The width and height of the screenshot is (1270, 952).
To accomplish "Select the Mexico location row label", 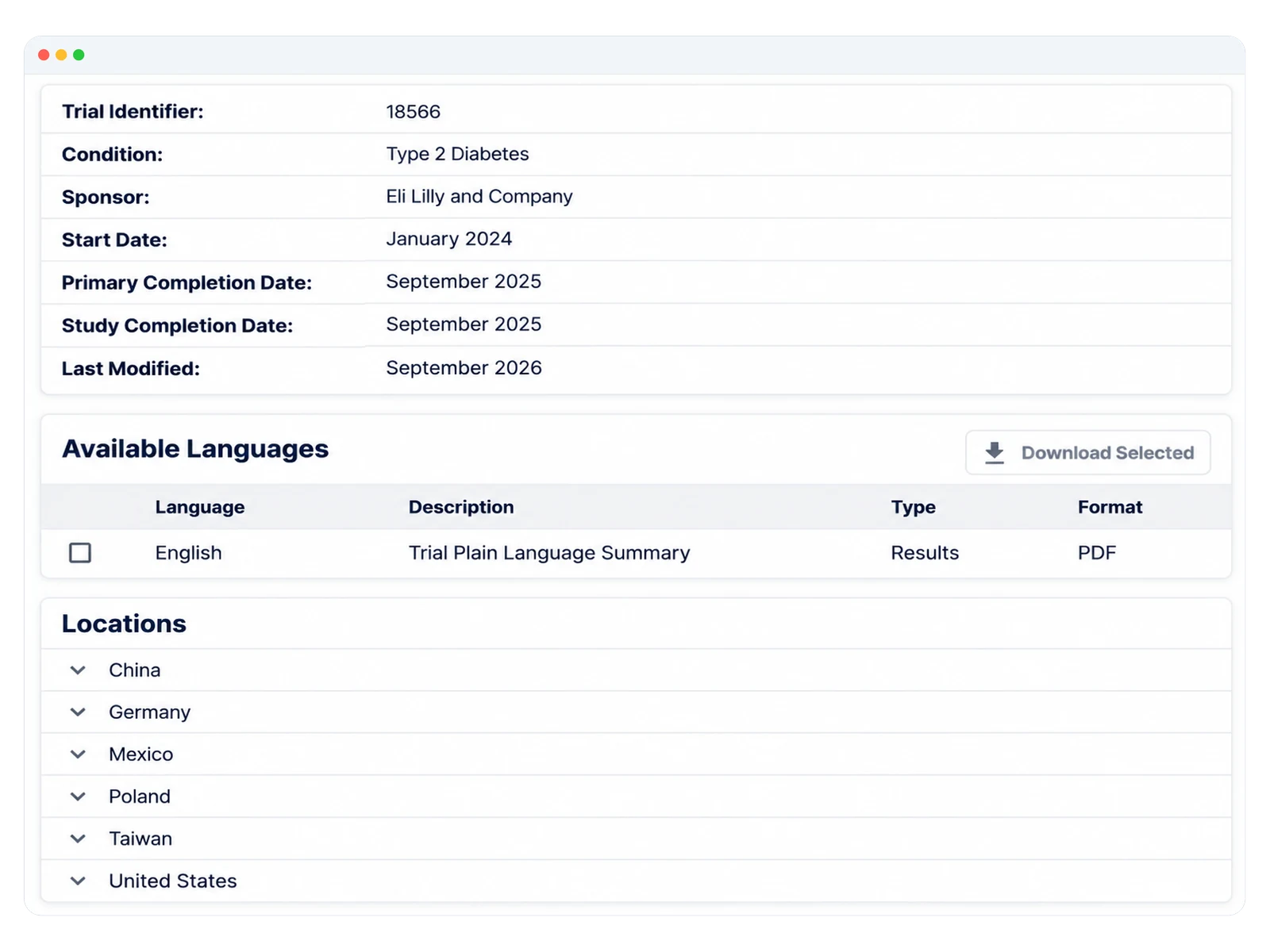I will pos(141,754).
